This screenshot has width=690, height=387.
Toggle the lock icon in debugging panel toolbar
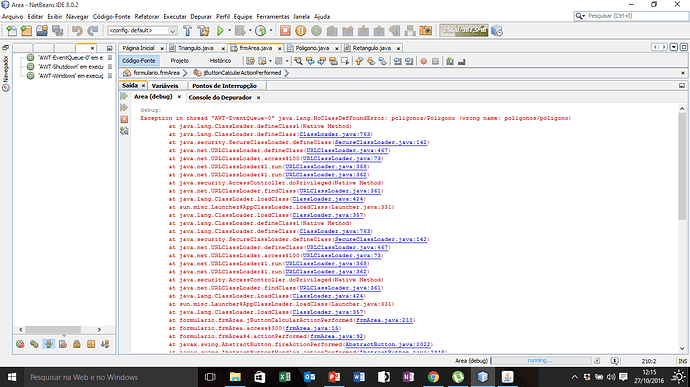pos(77,344)
